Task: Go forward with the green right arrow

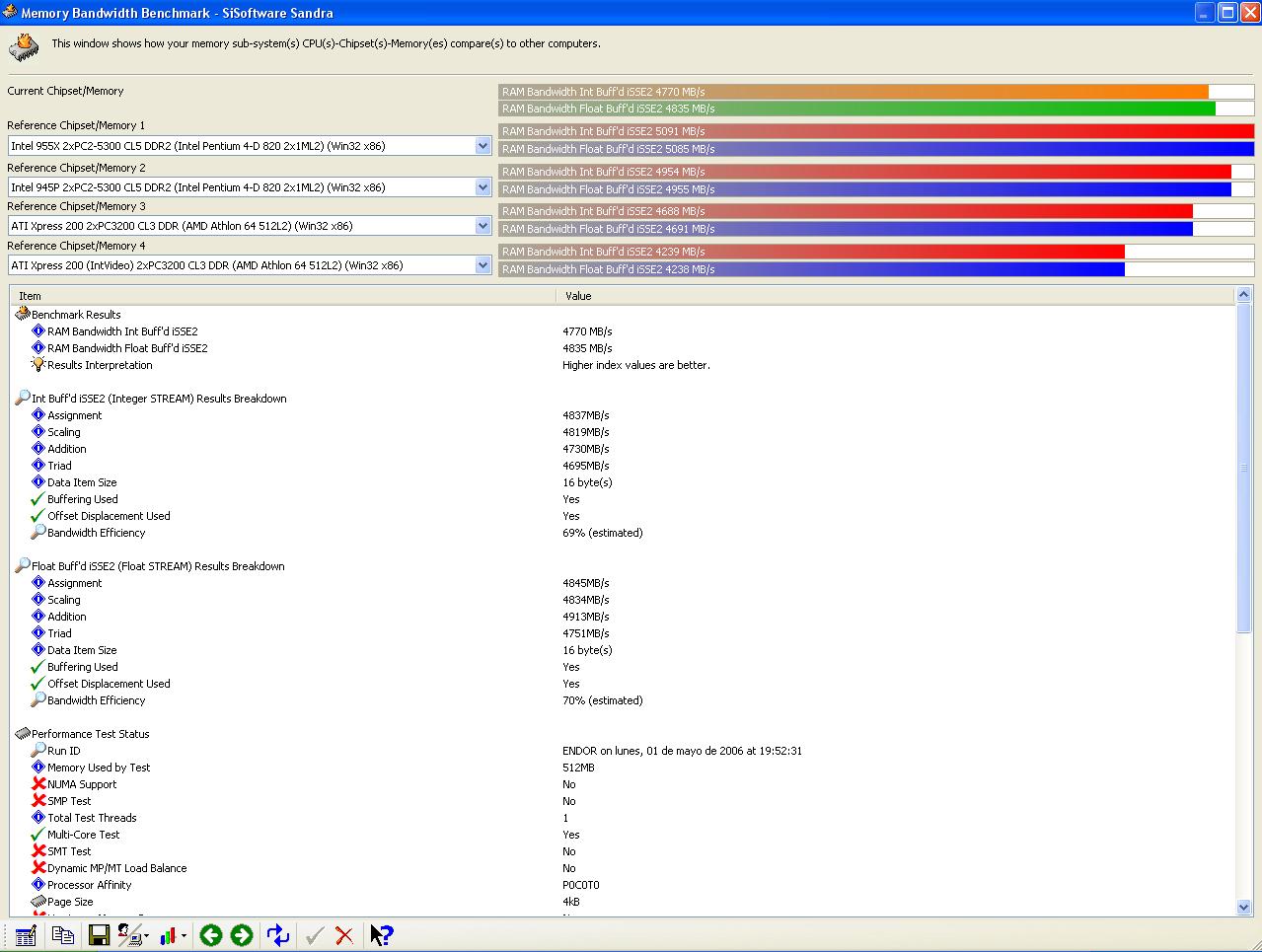Action: point(242,935)
